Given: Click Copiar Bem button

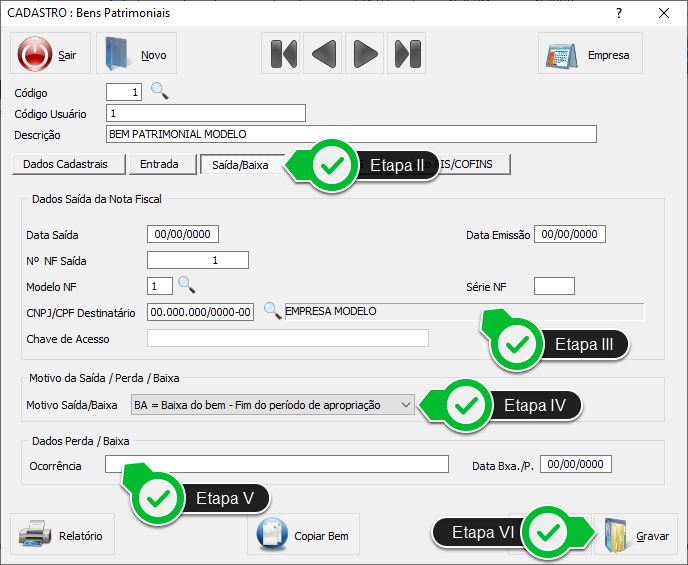Looking at the screenshot, I should [x=303, y=535].
